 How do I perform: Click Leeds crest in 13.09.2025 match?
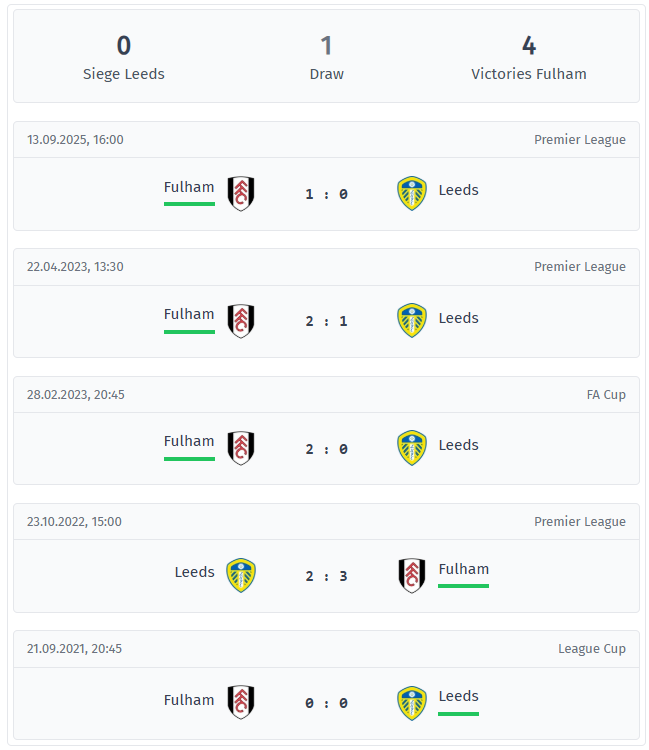[x=412, y=193]
